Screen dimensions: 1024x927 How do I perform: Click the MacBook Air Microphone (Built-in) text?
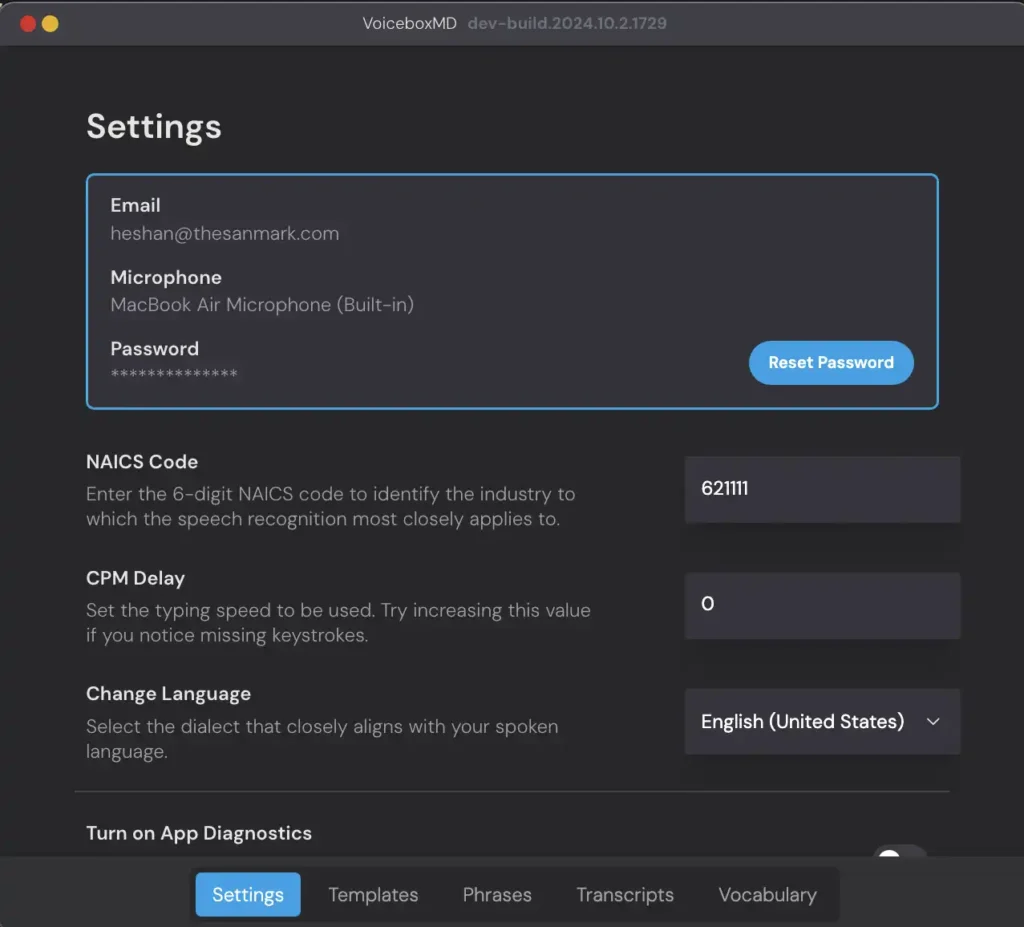coord(262,305)
